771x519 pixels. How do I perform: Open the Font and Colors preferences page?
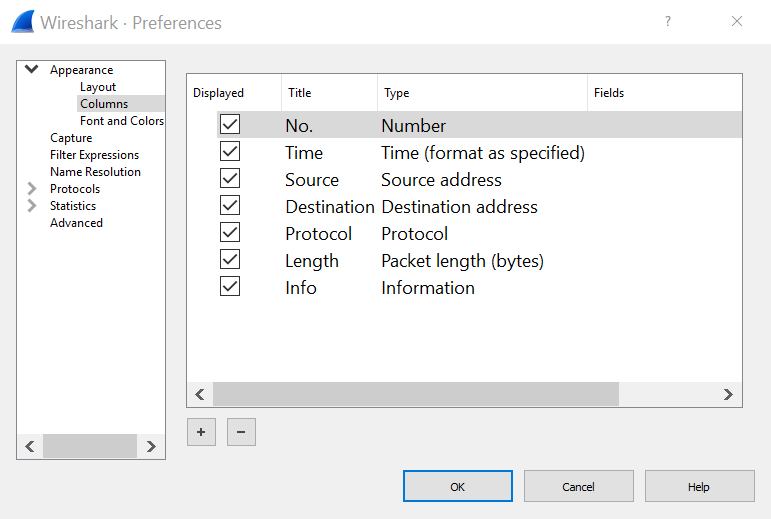(x=122, y=121)
